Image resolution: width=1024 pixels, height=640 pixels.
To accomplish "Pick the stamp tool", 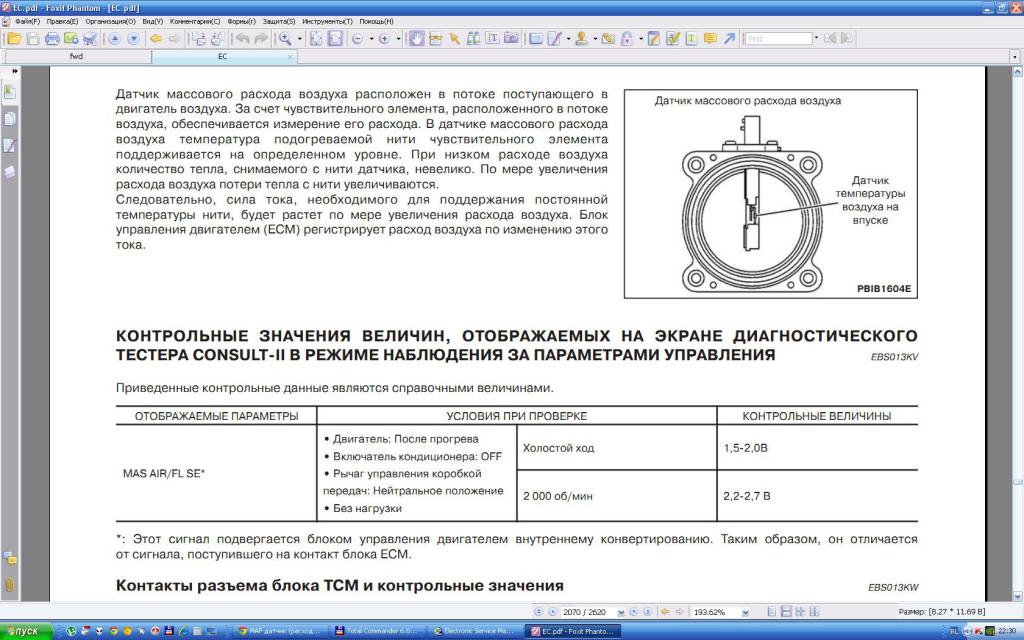I will tap(581, 39).
